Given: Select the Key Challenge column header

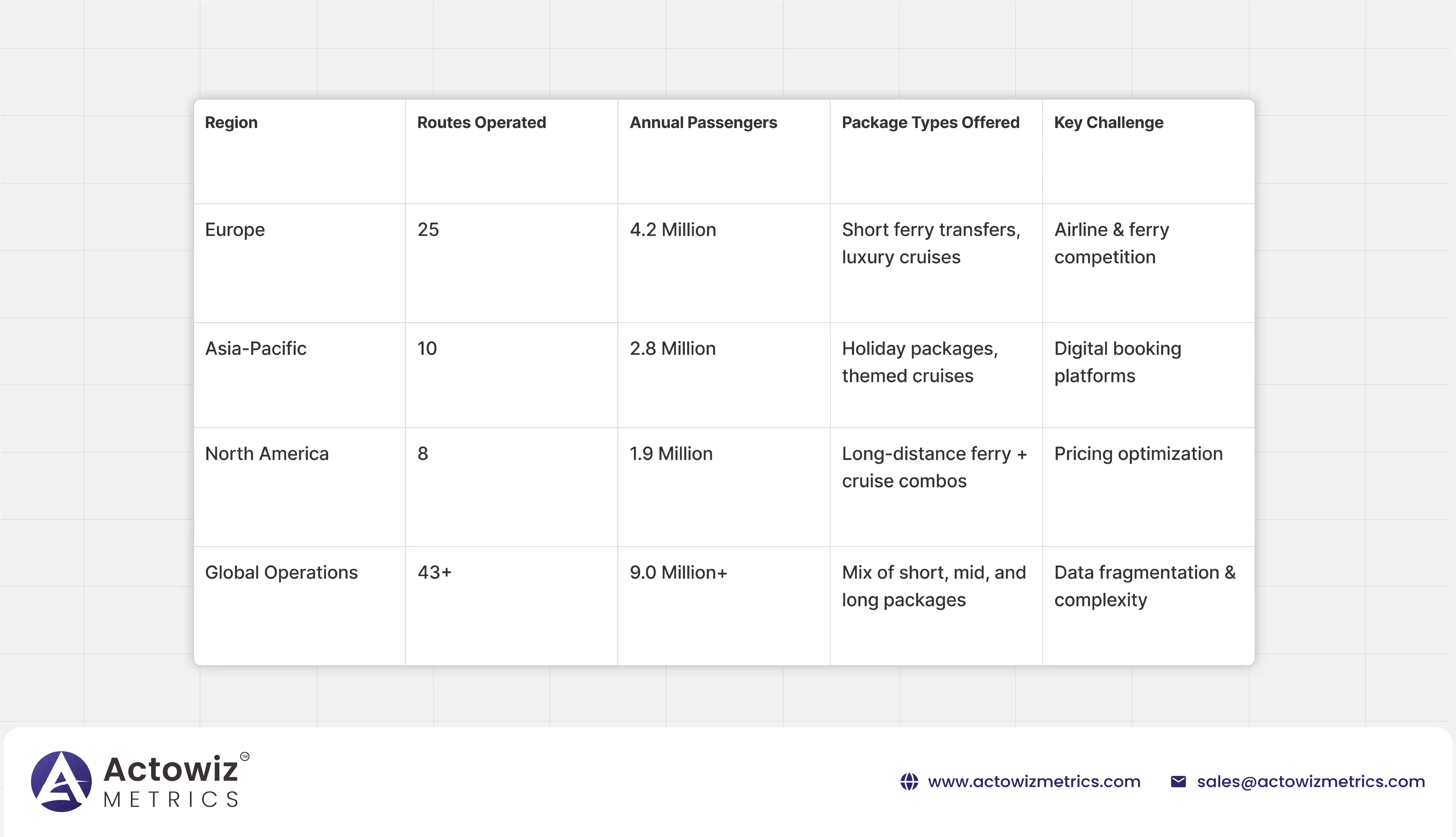Looking at the screenshot, I should click(x=1108, y=122).
